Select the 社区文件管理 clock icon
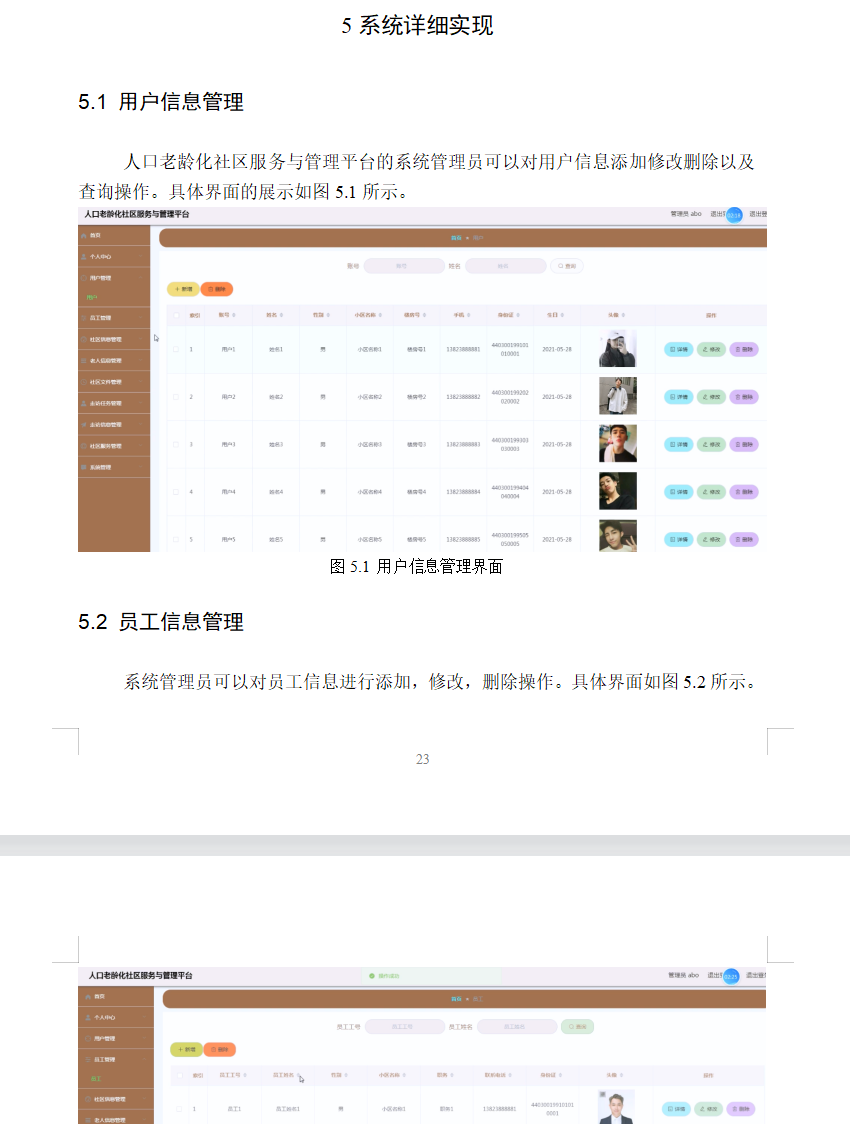Screen dimensions: 850x1124 coord(84,382)
